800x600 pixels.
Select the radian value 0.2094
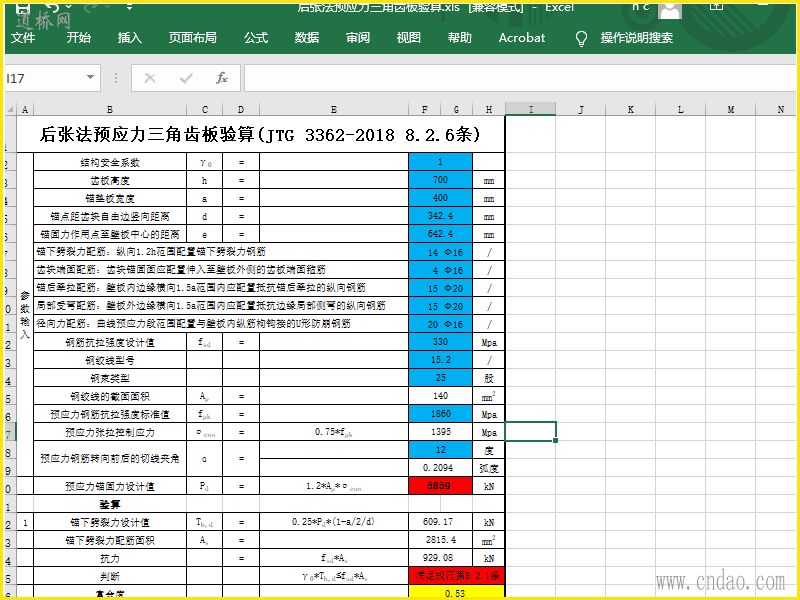(440, 468)
